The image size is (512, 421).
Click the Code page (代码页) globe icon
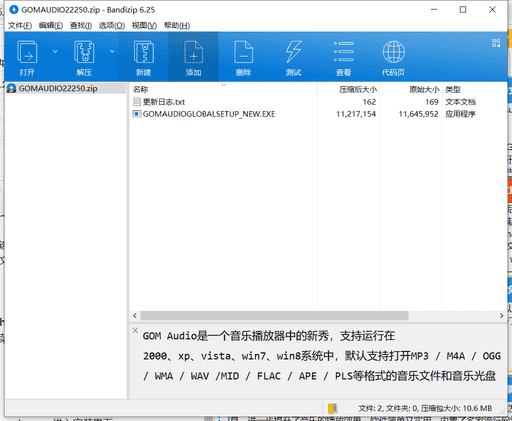tap(394, 52)
